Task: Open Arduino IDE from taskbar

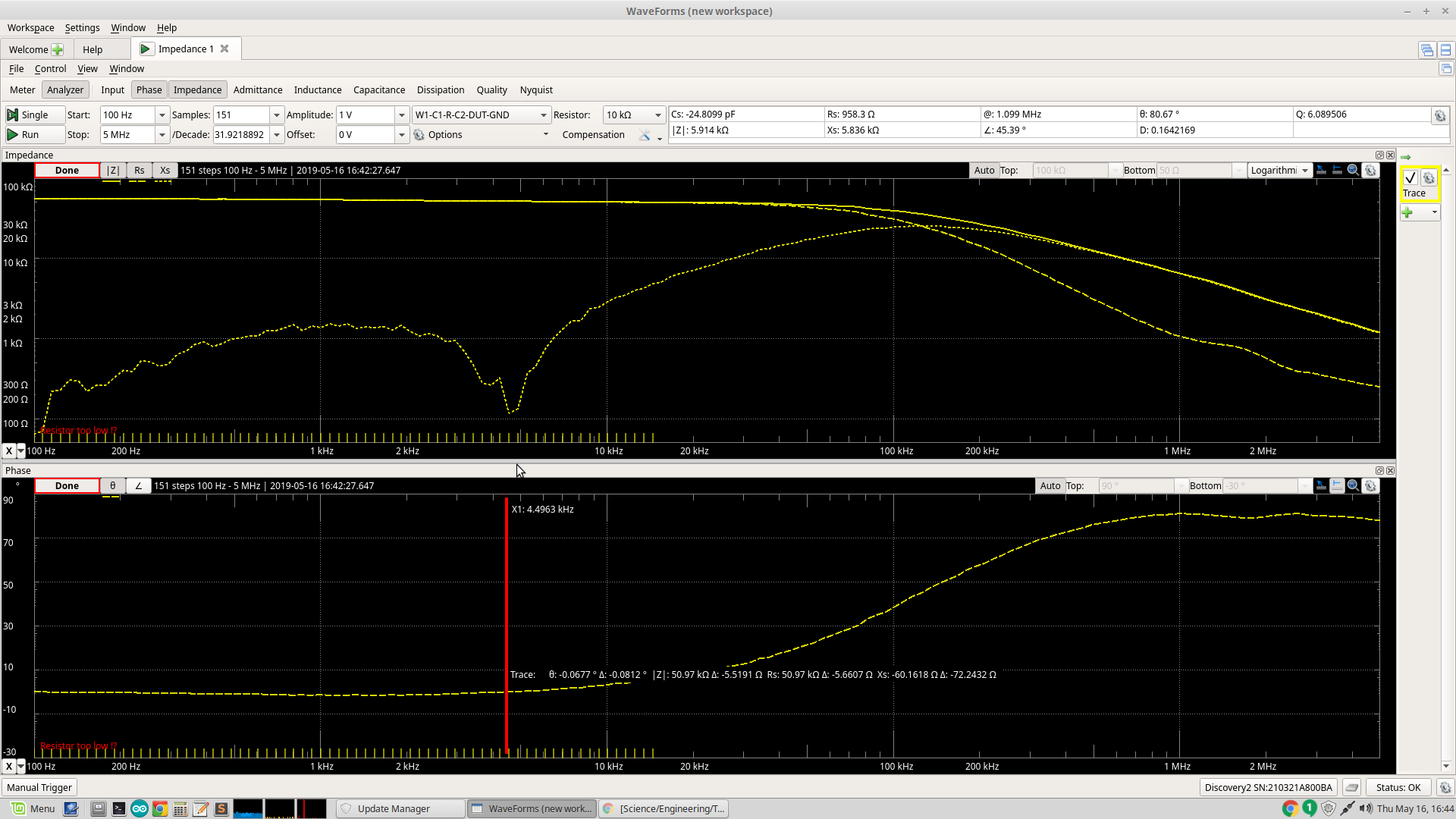Action: coord(140,808)
